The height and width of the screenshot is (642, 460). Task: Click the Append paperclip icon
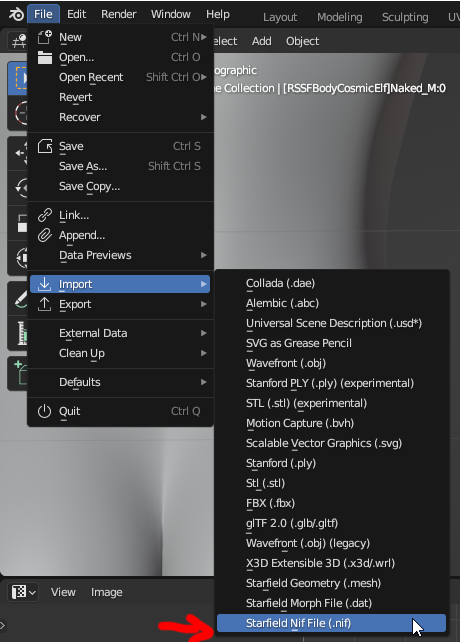coord(45,235)
